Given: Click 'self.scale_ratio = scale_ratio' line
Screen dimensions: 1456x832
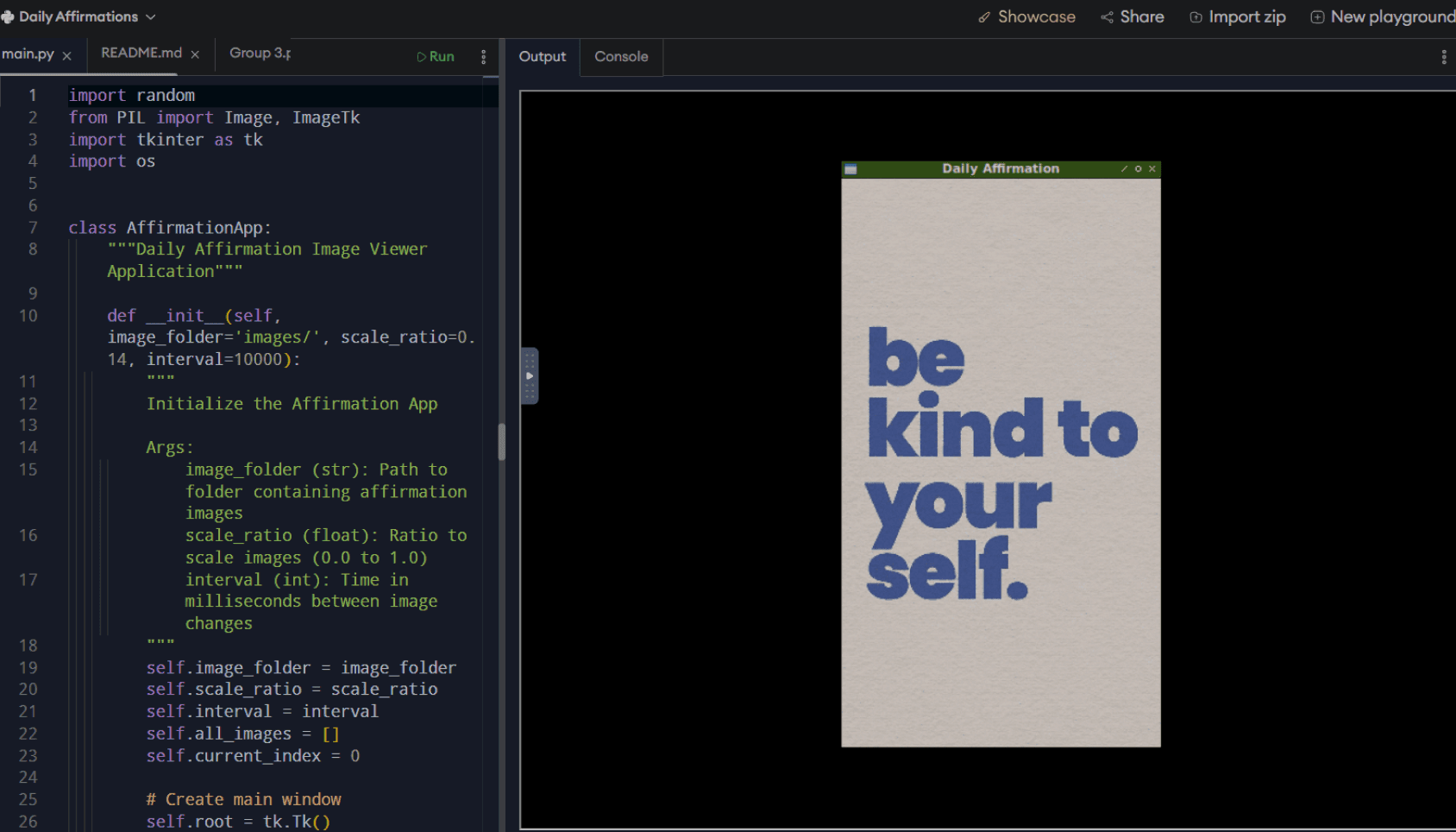Looking at the screenshot, I should (x=292, y=690).
